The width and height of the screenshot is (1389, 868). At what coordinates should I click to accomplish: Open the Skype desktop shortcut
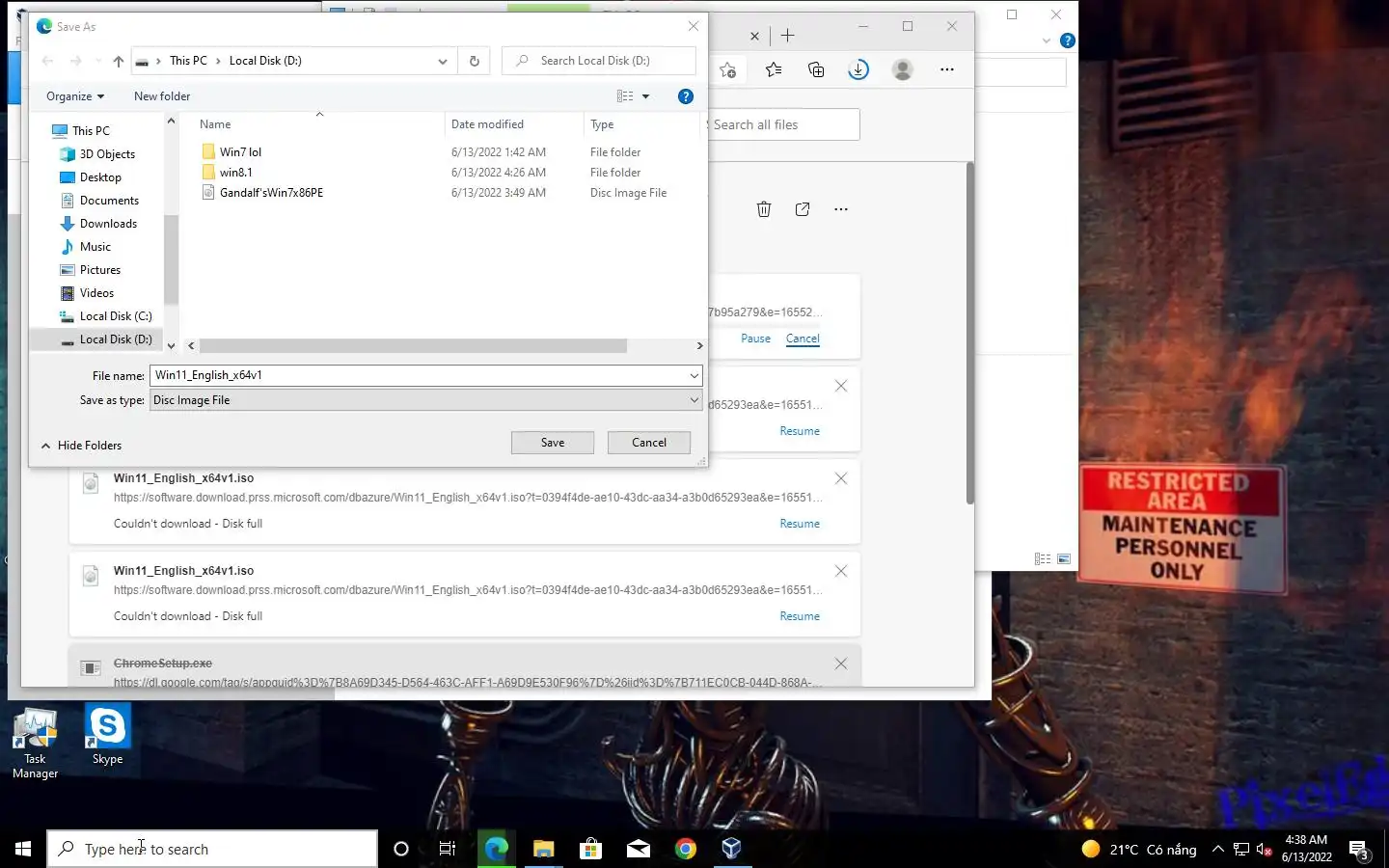click(107, 736)
